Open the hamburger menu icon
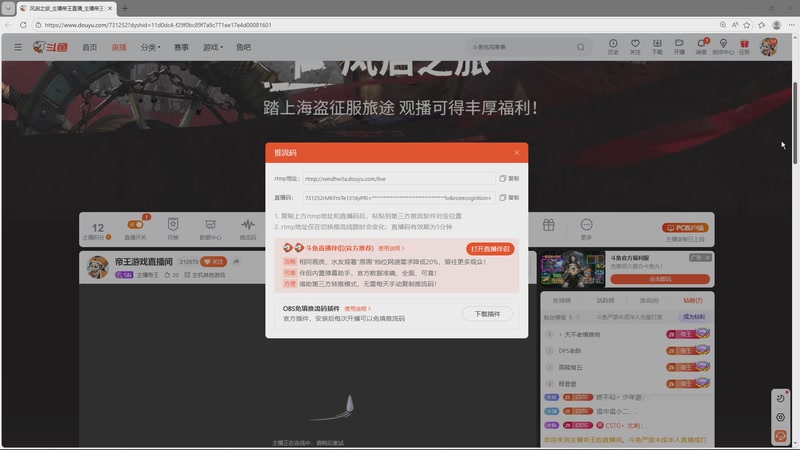Viewport: 800px width, 450px height. (x=18, y=47)
